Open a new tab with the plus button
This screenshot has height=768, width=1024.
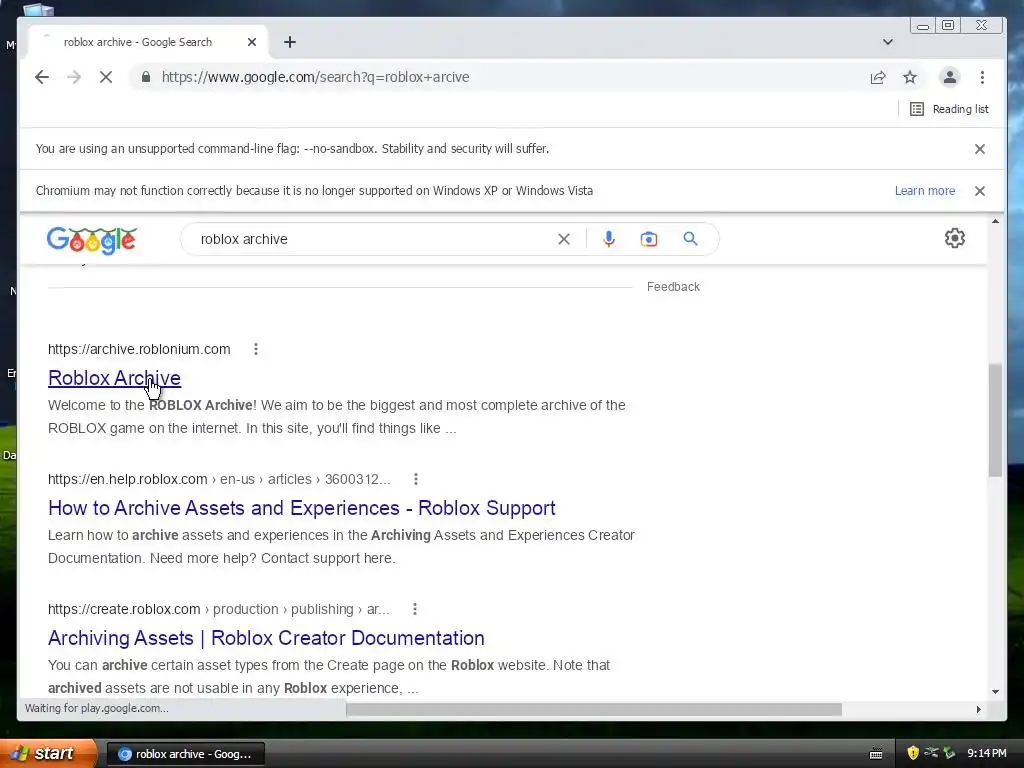[x=290, y=42]
